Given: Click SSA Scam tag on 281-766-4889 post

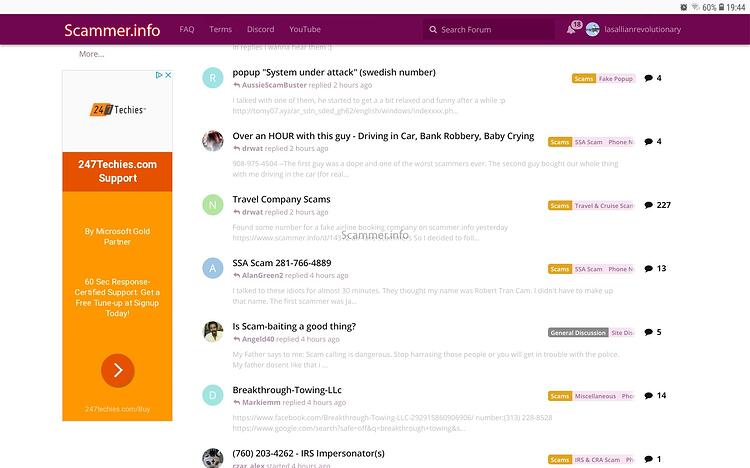Looking at the screenshot, I should tap(588, 269).
